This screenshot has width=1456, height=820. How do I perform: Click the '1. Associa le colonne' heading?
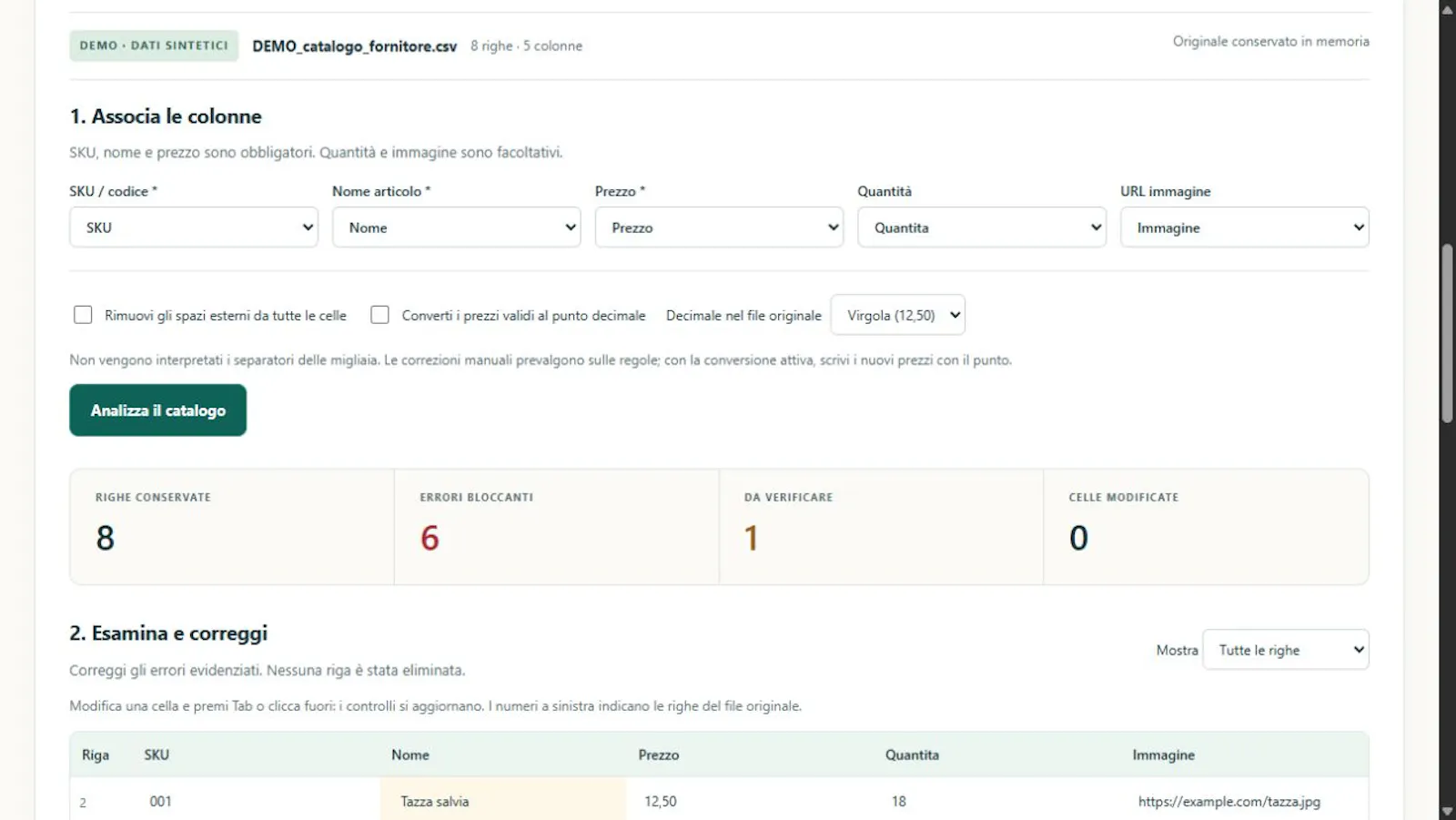[x=166, y=116]
